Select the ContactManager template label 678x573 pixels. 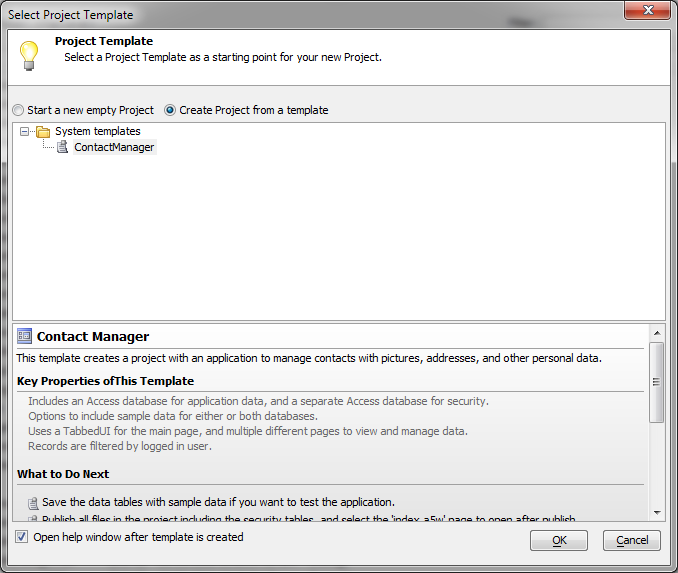coord(114,147)
